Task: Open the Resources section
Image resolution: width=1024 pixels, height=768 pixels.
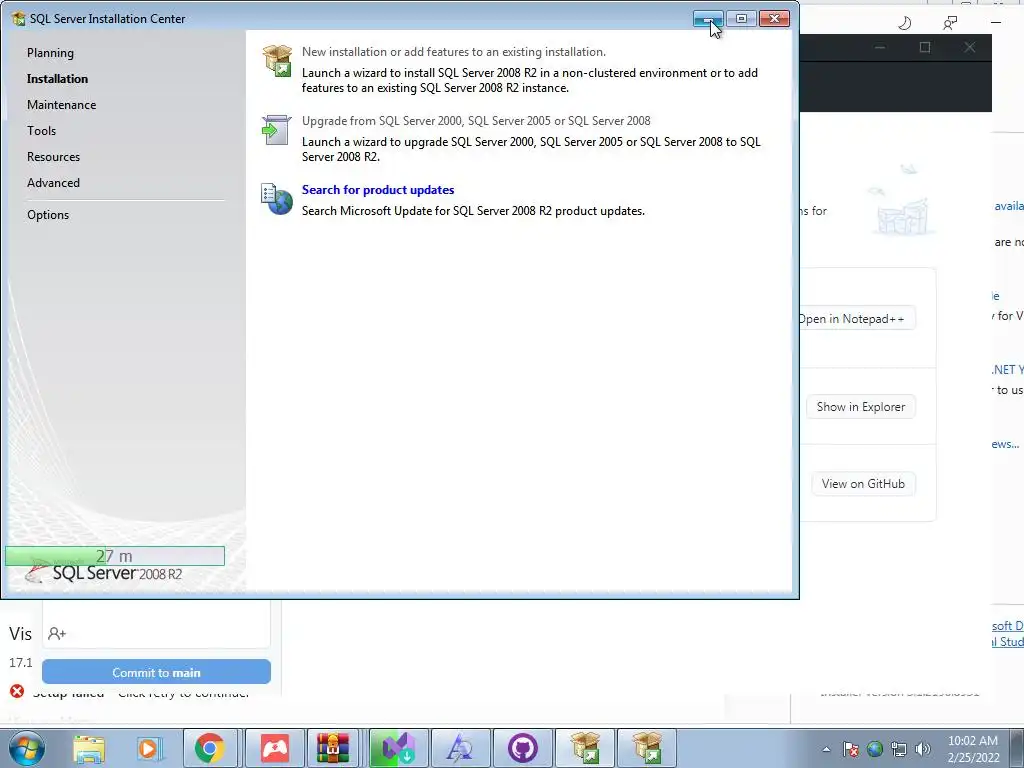Action: point(54,157)
